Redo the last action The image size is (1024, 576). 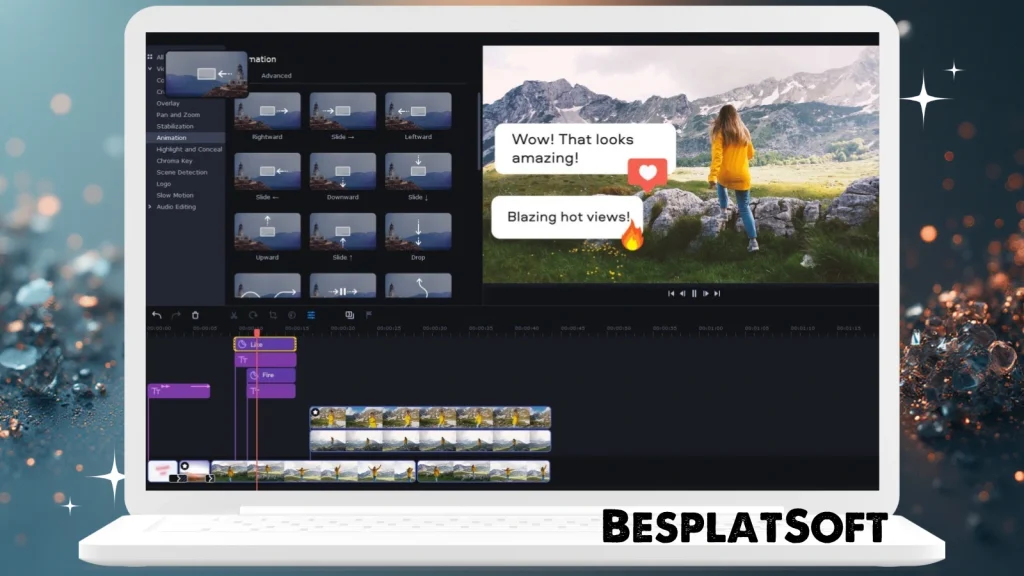point(176,315)
